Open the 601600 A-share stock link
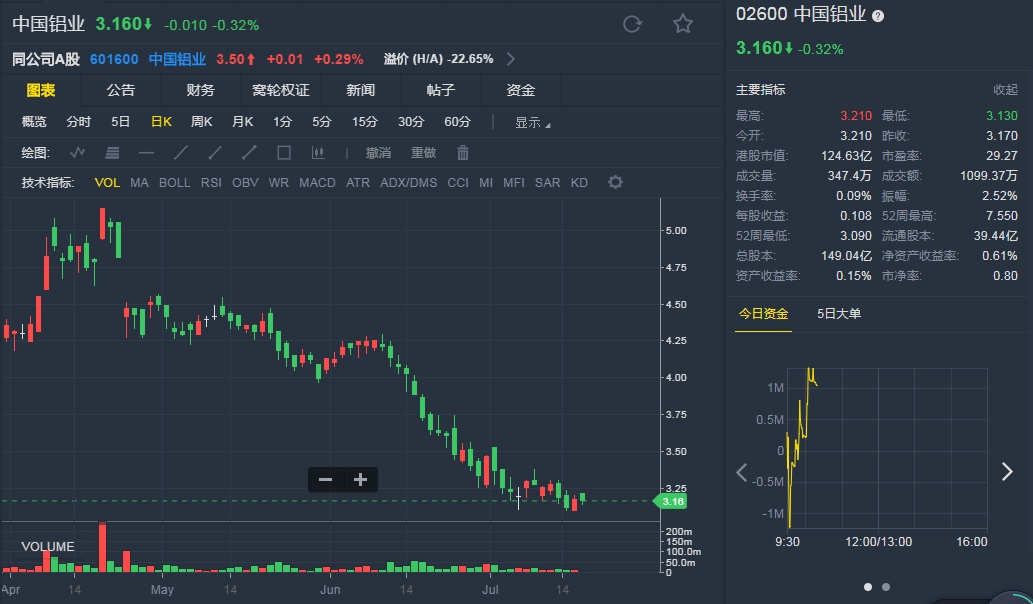 [x=114, y=59]
